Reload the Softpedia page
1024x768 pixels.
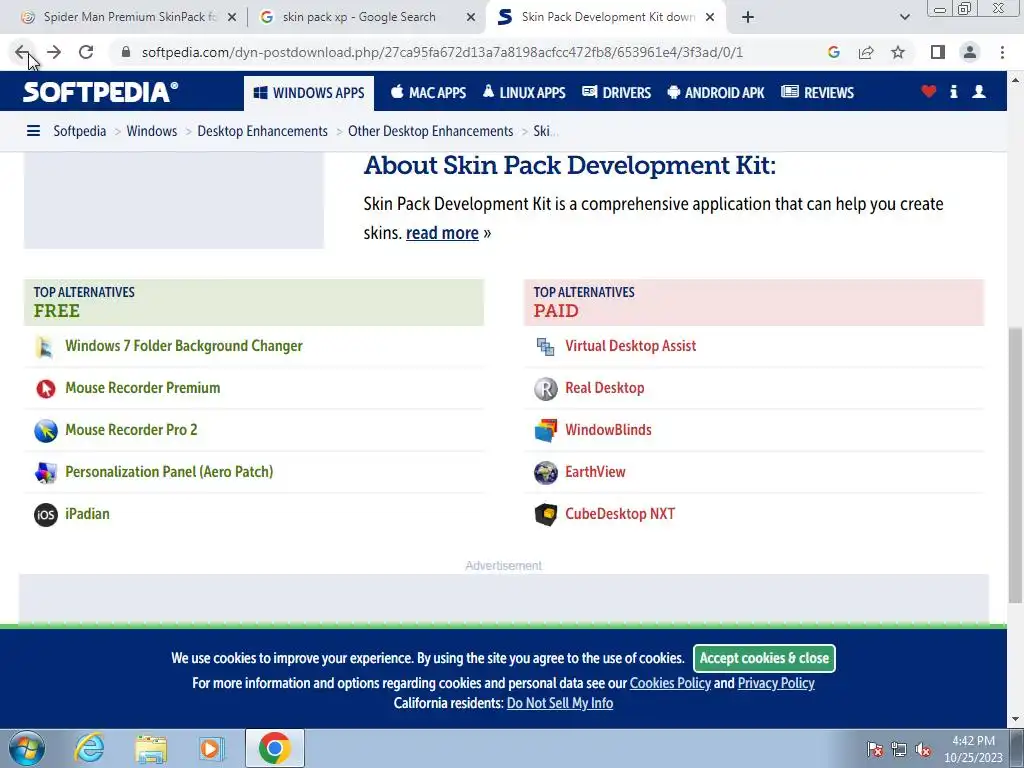[x=86, y=52]
